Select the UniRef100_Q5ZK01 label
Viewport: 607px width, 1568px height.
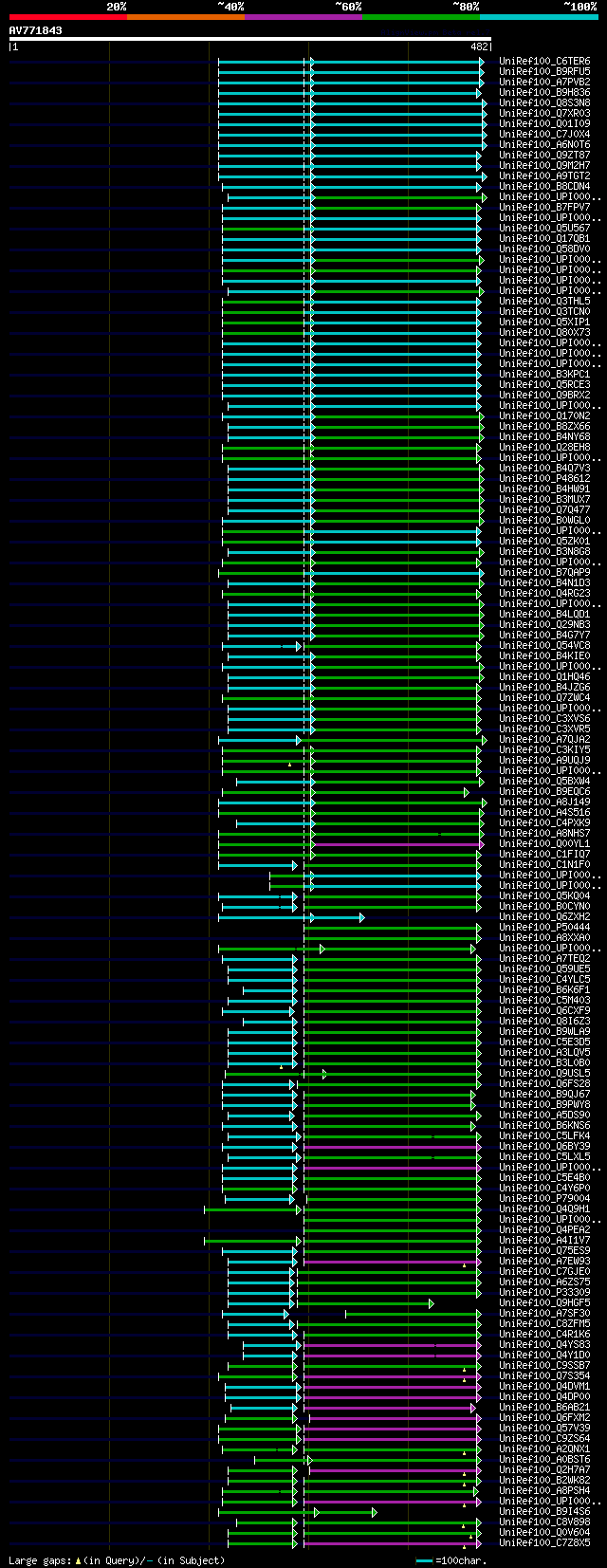coord(544,542)
